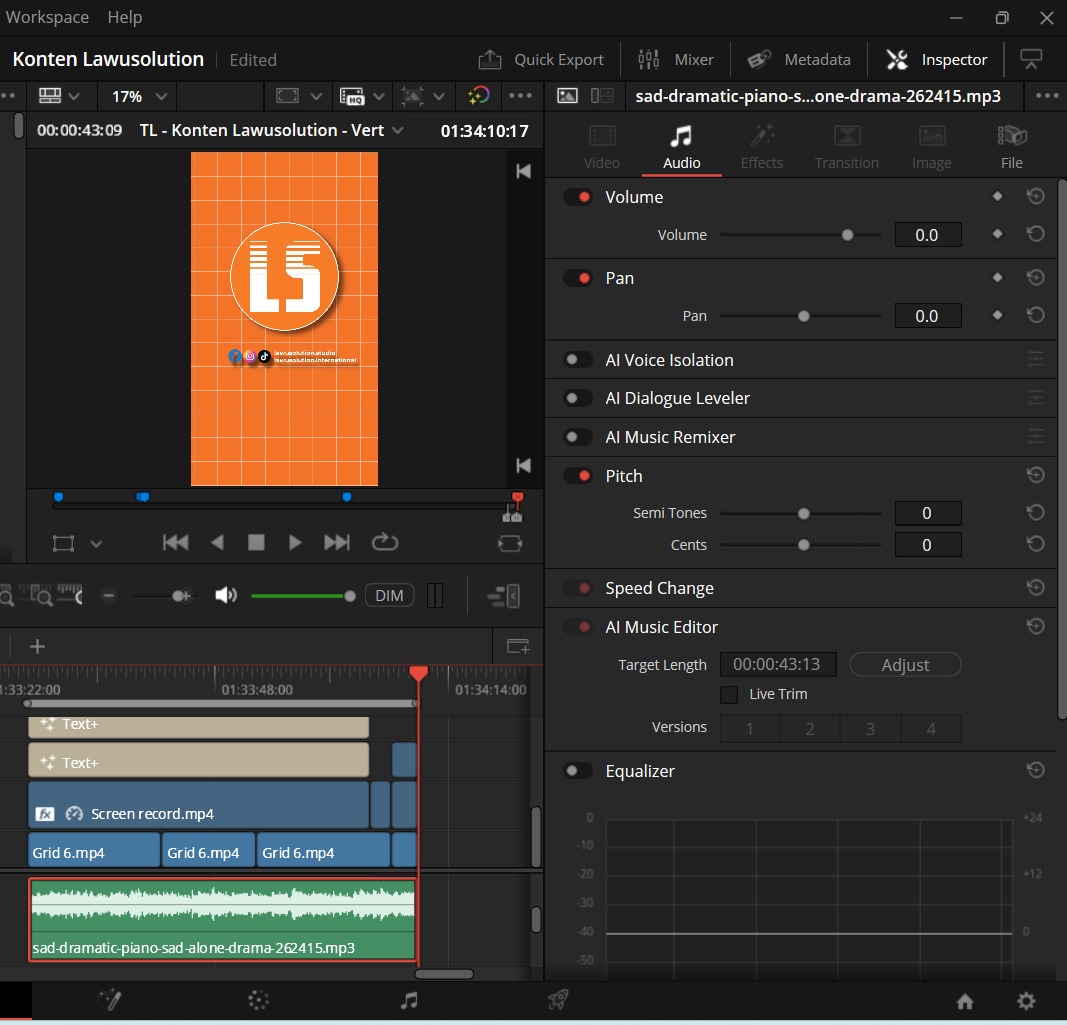The height and width of the screenshot is (1025, 1067).
Task: Toggle the AI Music Editor switch
Action: [x=578, y=627]
